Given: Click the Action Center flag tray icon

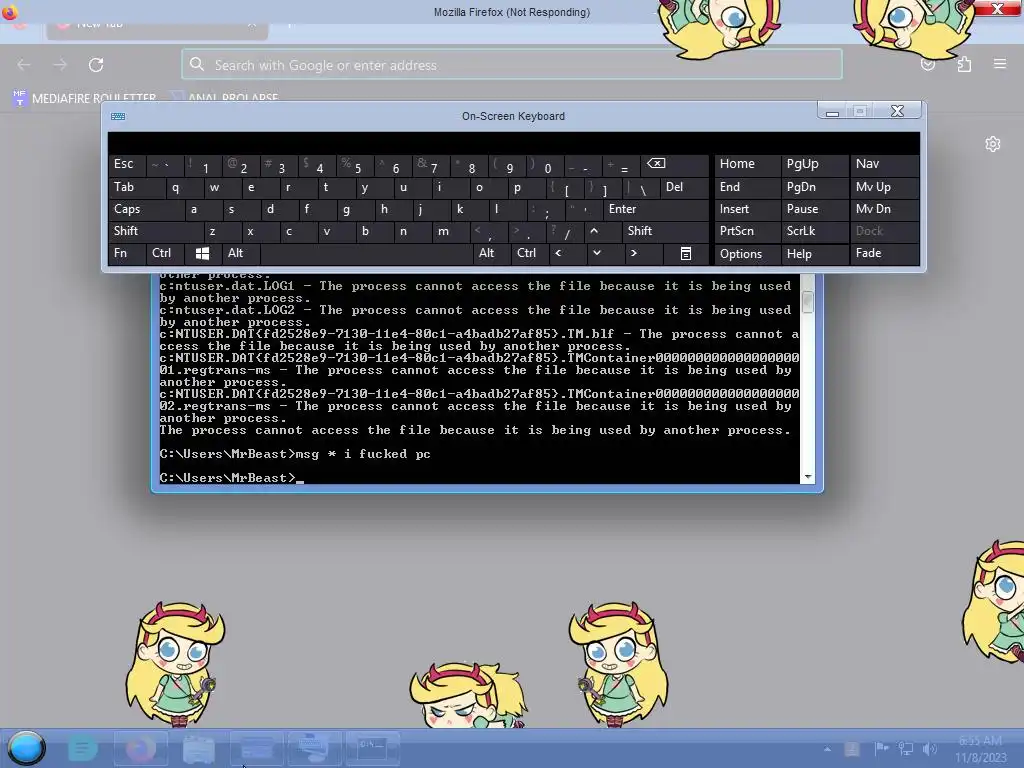Looking at the screenshot, I should 881,748.
